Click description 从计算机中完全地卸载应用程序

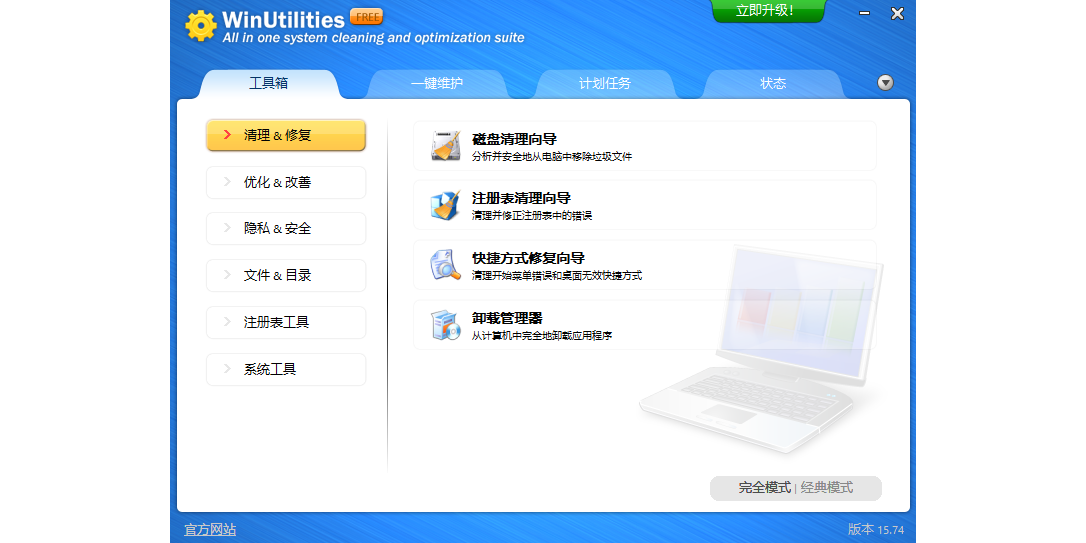click(542, 335)
